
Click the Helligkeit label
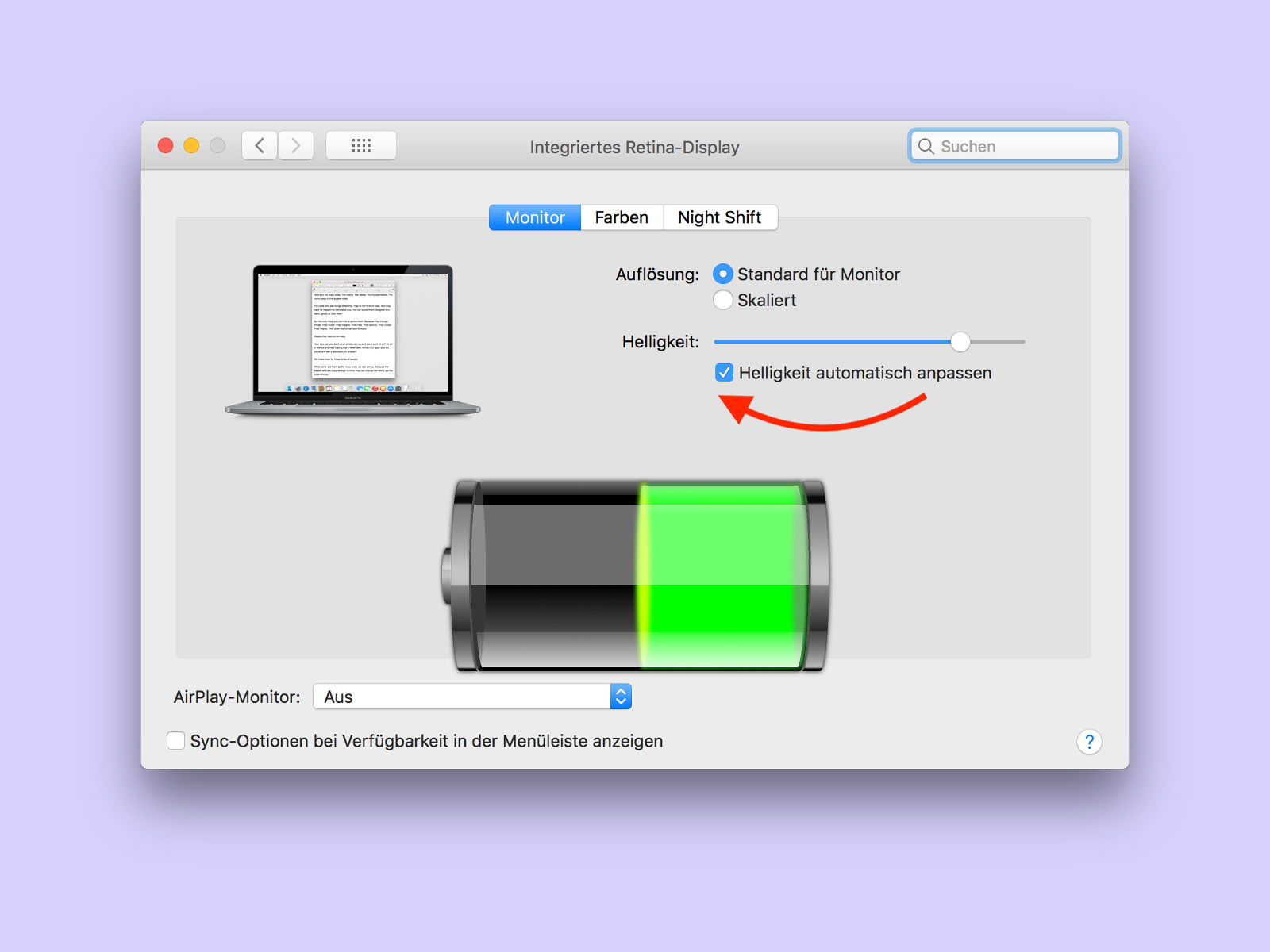tap(660, 342)
